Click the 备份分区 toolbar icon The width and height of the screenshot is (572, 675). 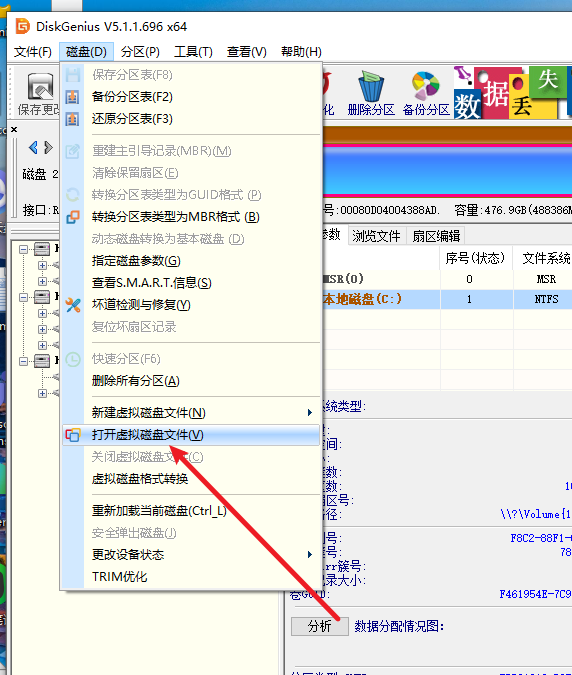[x=426, y=93]
